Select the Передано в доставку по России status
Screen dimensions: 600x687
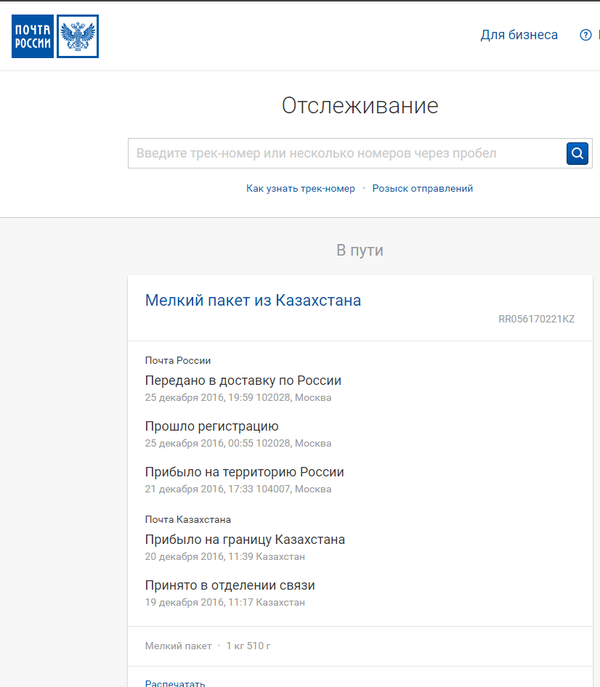(243, 380)
